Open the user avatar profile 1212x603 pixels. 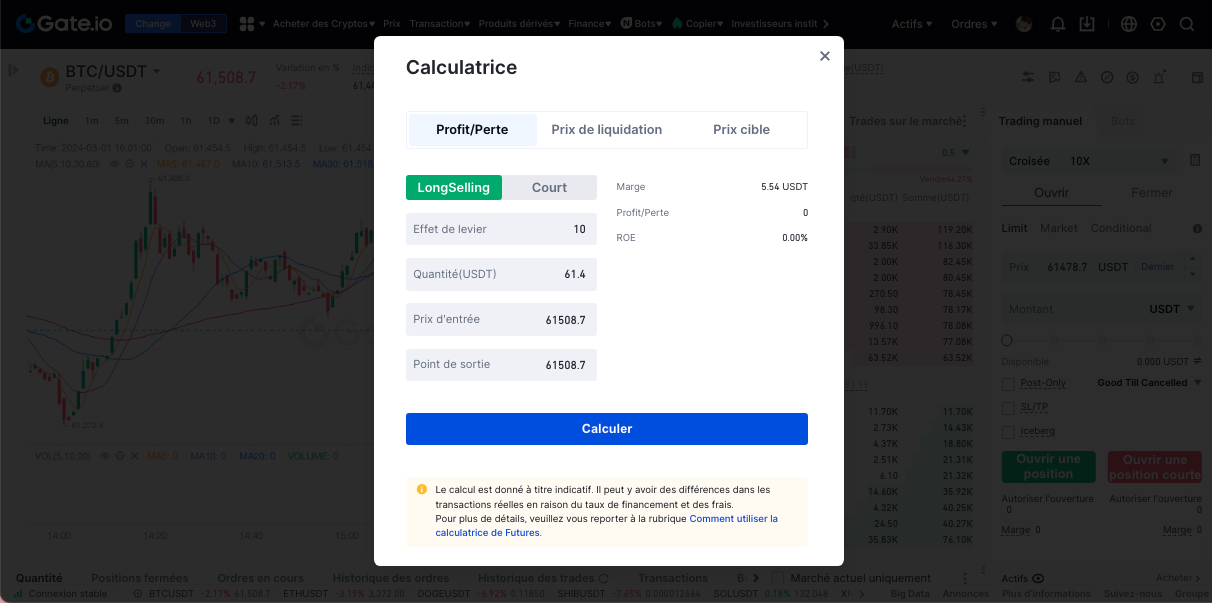coord(1023,24)
